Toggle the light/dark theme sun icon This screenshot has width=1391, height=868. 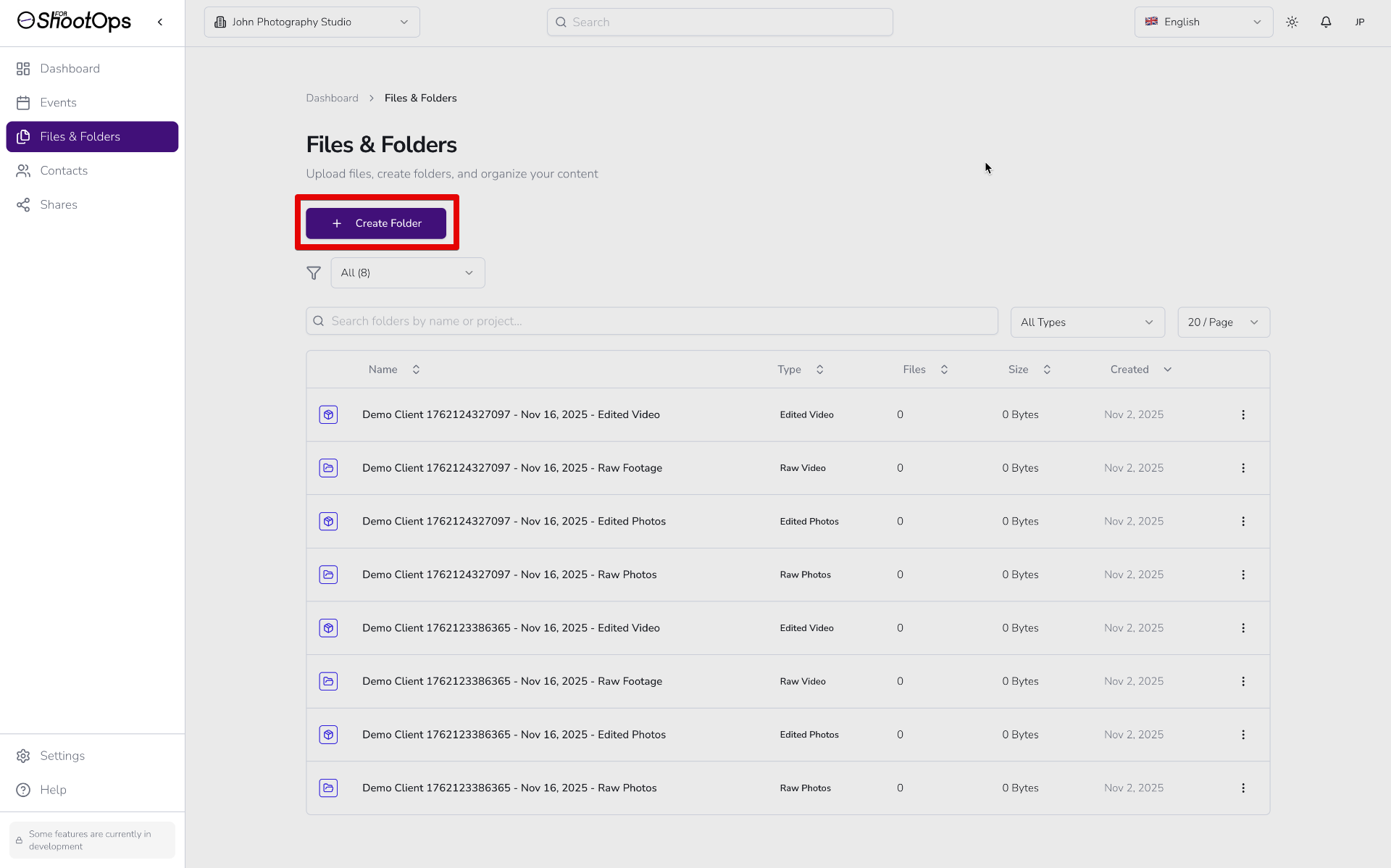(x=1292, y=22)
